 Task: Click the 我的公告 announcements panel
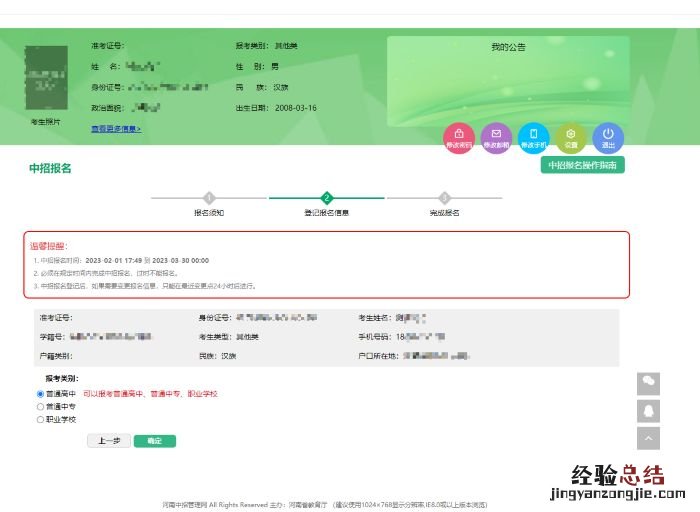pyautogui.click(x=508, y=80)
